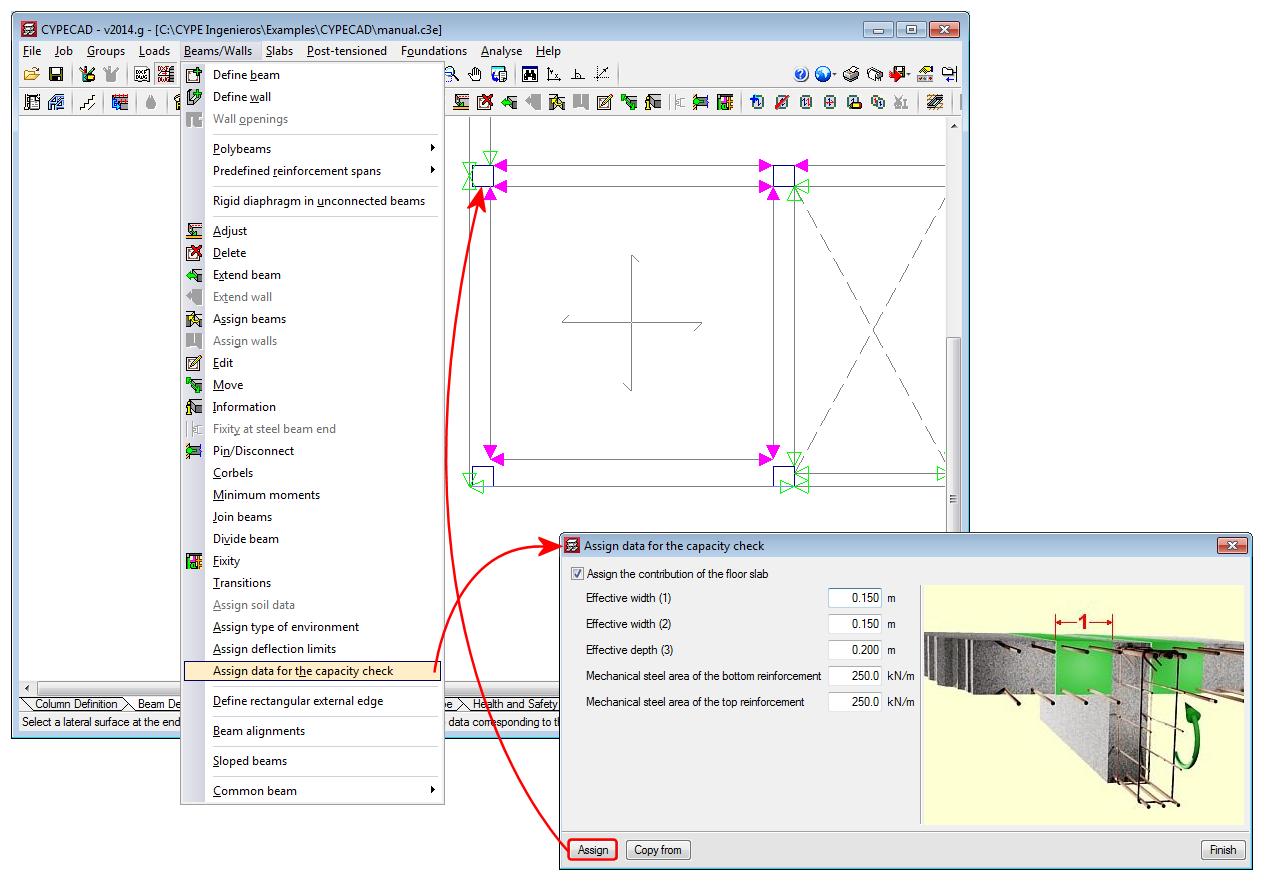
Task: Open the Analyse menu
Action: coord(501,51)
